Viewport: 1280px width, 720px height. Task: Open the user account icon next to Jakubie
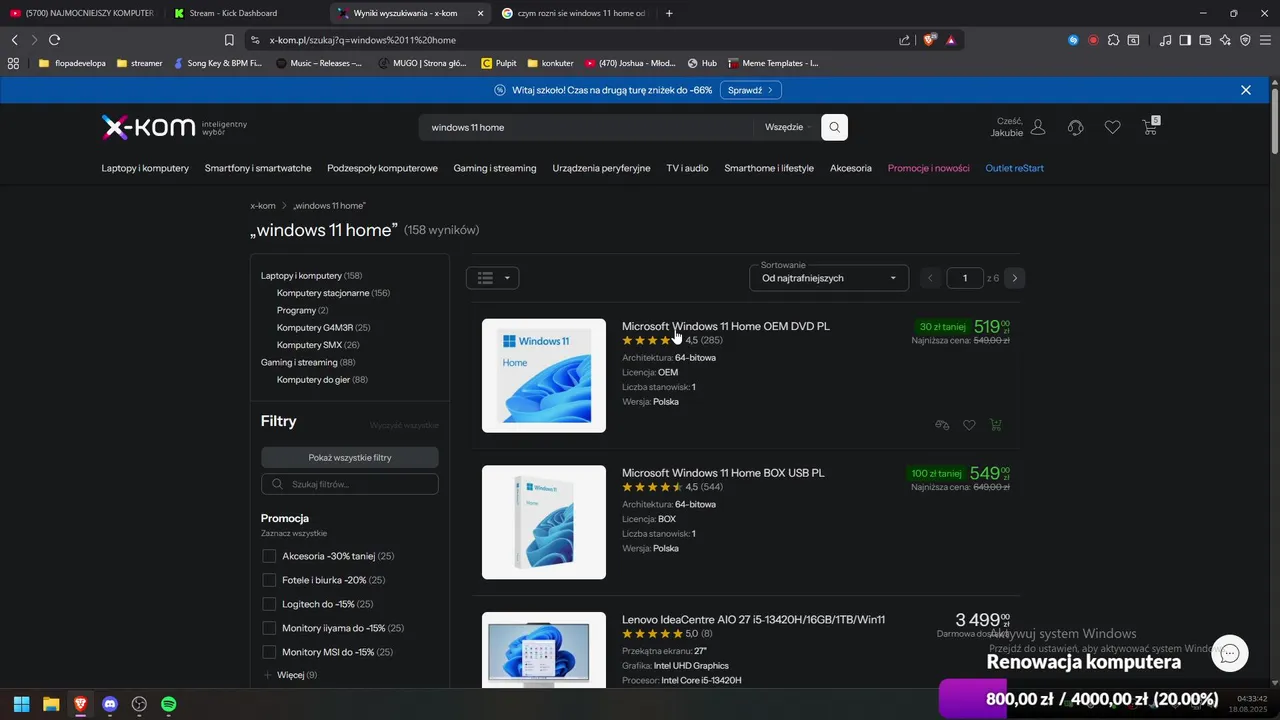point(1038,127)
